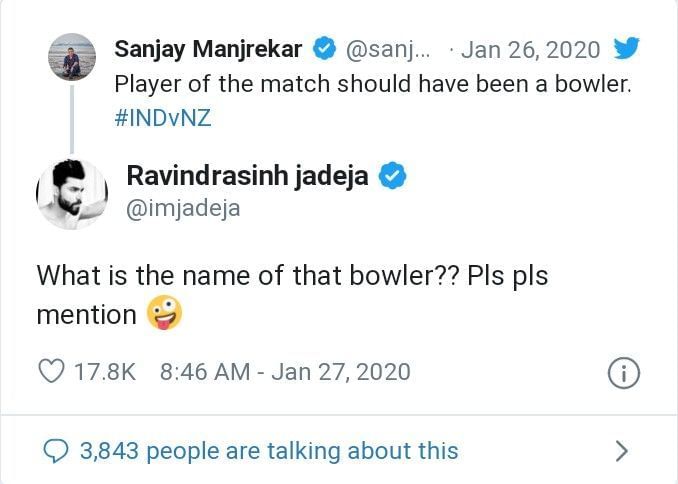Open Sanjay Manjrekar's profile picture
Image resolution: width=678 pixels, height=484 pixels.
coord(72,57)
